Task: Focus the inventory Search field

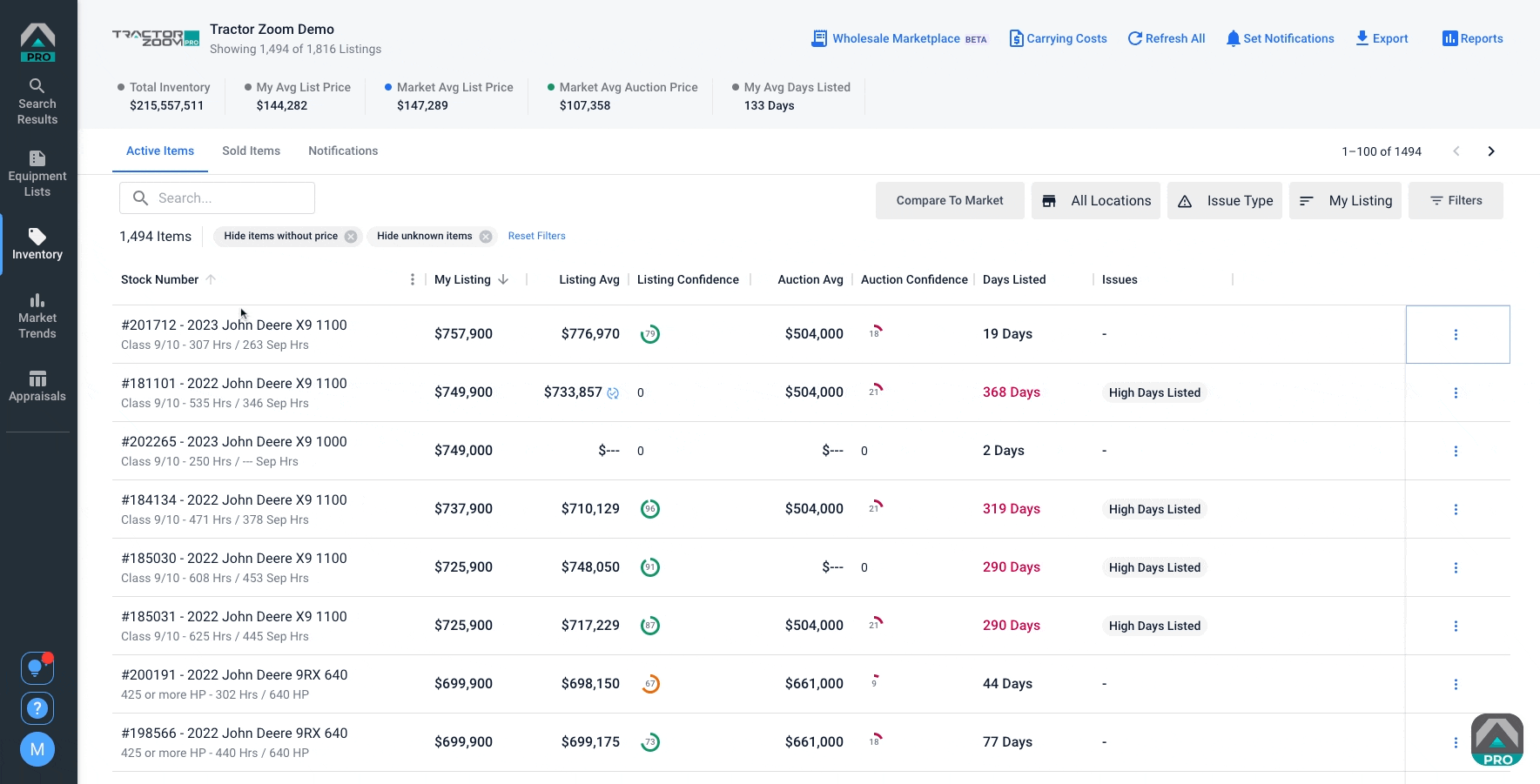Action: pyautogui.click(x=217, y=198)
